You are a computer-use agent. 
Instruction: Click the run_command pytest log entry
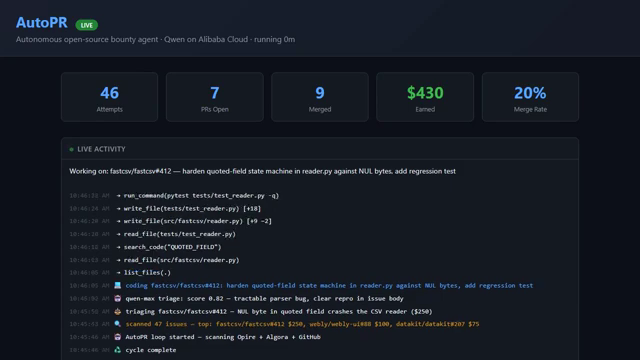click(x=201, y=196)
